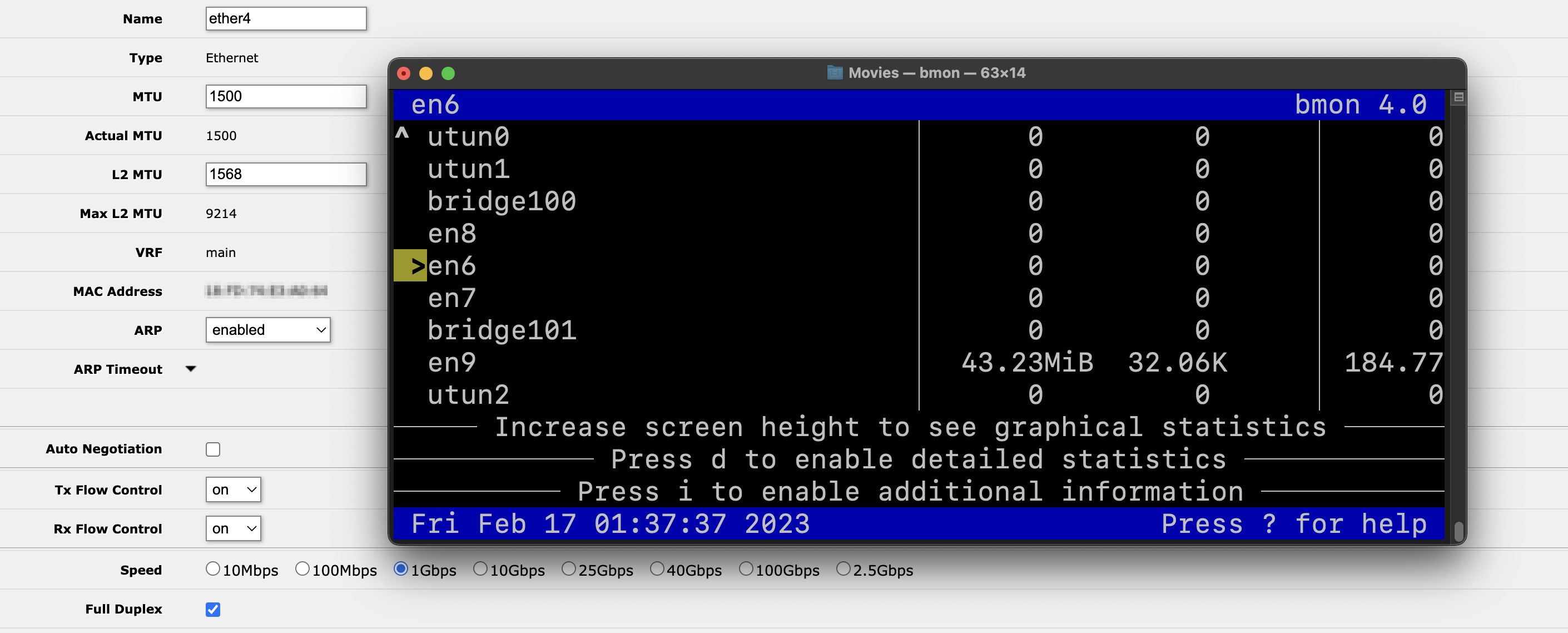Click the bridge101 interface row
Image resolution: width=1568 pixels, height=633 pixels.
click(x=919, y=330)
